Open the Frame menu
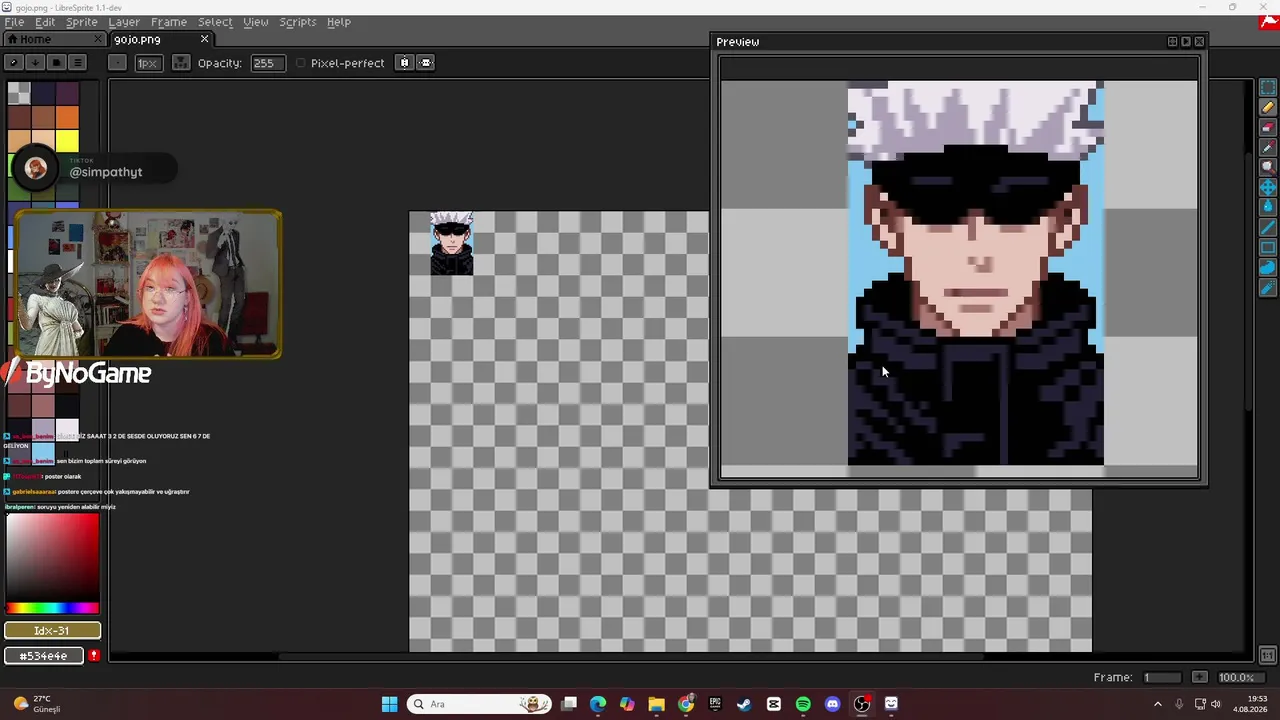Image resolution: width=1280 pixels, height=720 pixels. coord(169,22)
